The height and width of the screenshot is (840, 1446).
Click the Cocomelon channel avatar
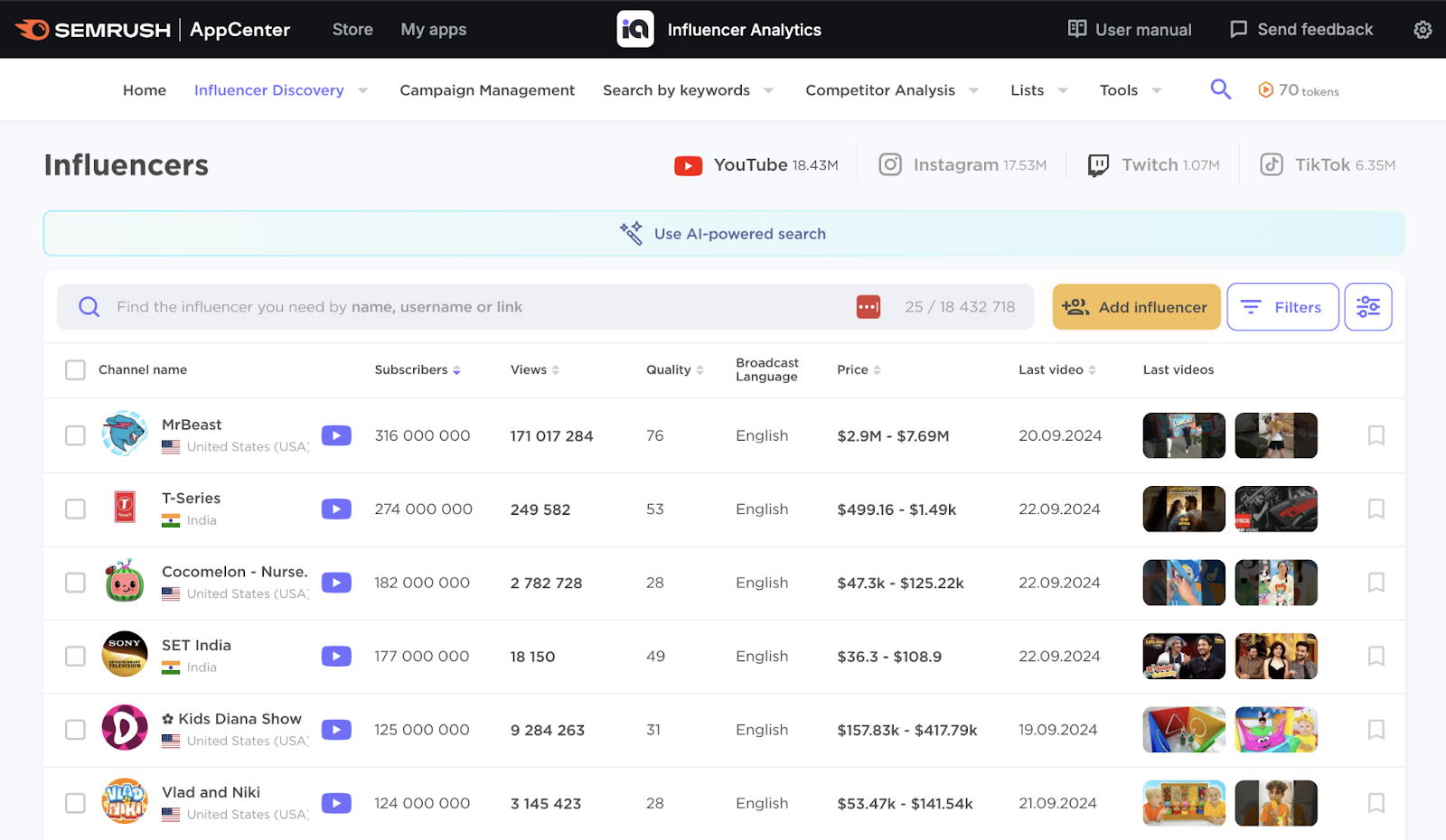tap(125, 581)
